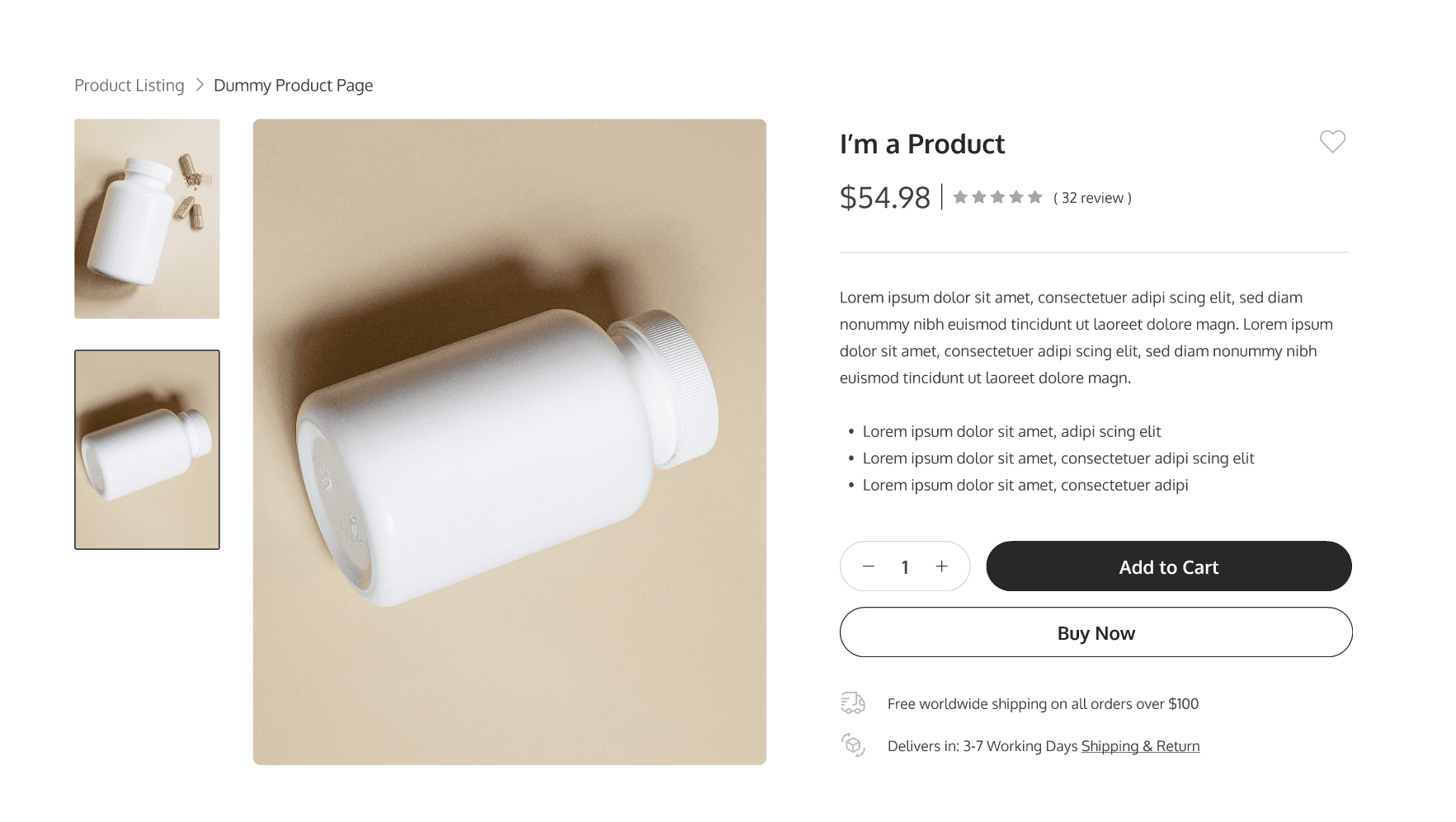Click the quantity number field
Viewport: 1456px width, 822px height.
905,567
